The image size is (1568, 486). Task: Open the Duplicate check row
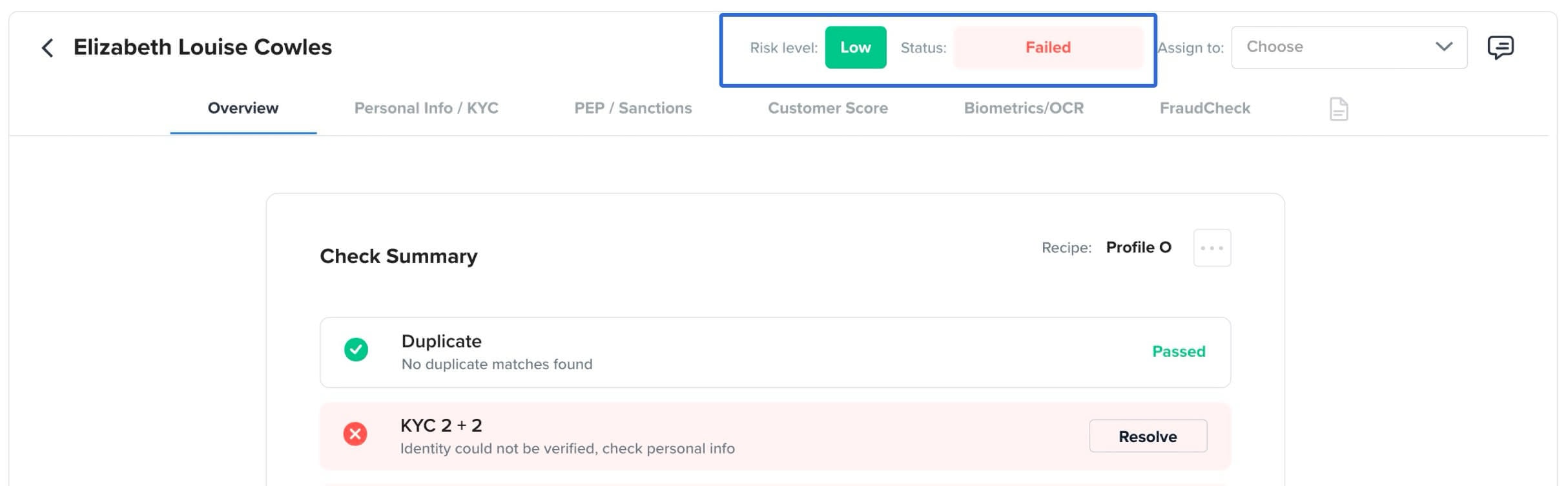pos(776,352)
